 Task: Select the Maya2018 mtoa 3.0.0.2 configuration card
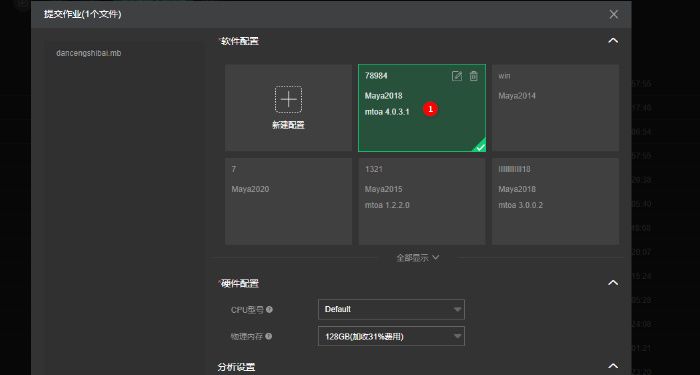click(x=555, y=201)
